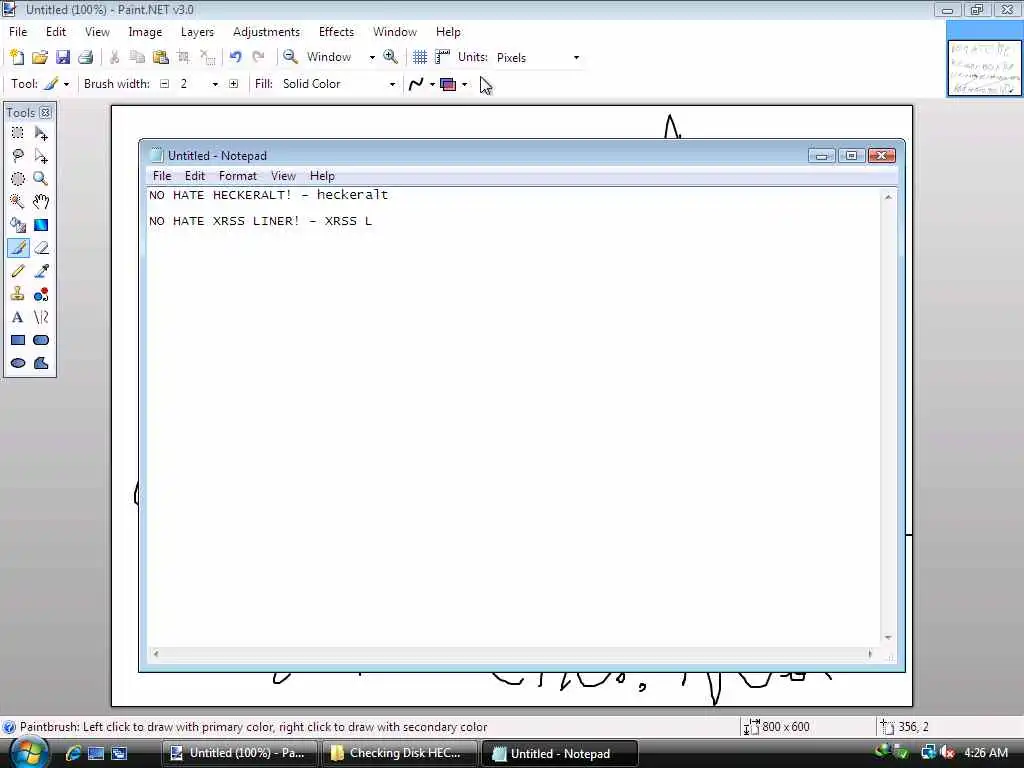Viewport: 1024px width, 768px height.
Task: Select the Rectangle shape tool
Action: coord(18,340)
